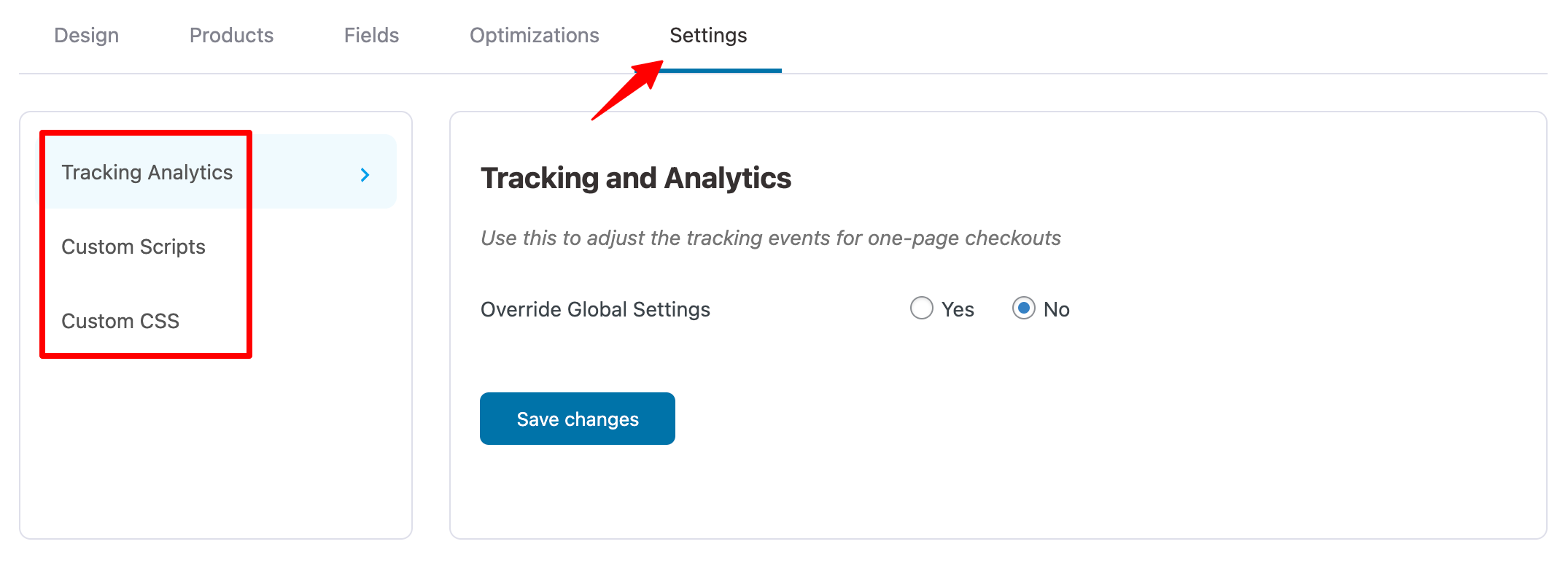
Task: Open the Custom Scripts section
Action: [133, 246]
